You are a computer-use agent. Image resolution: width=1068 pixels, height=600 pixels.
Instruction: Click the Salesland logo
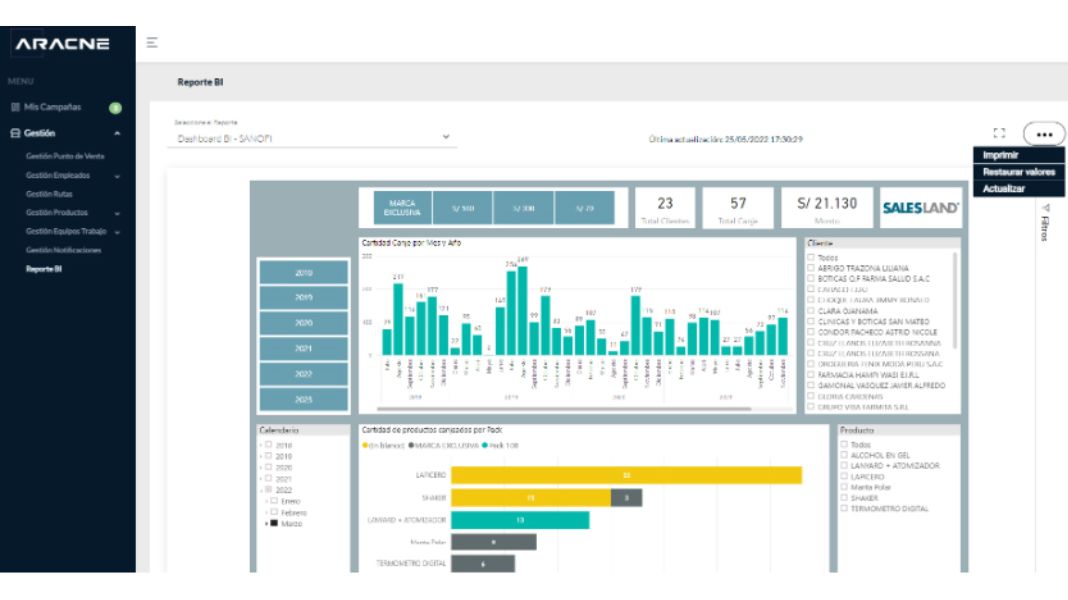coord(920,208)
